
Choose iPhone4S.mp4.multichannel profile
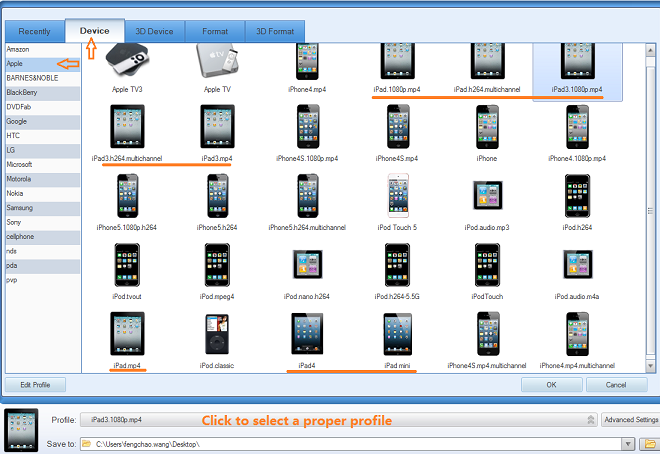click(488, 334)
